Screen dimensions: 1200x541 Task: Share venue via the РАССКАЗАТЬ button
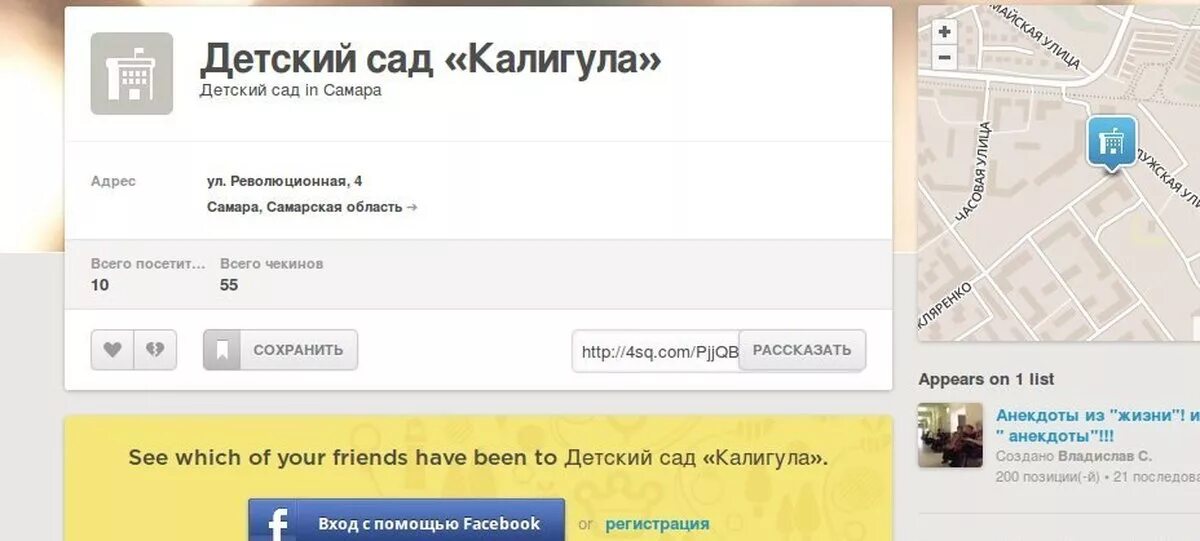[x=802, y=350]
